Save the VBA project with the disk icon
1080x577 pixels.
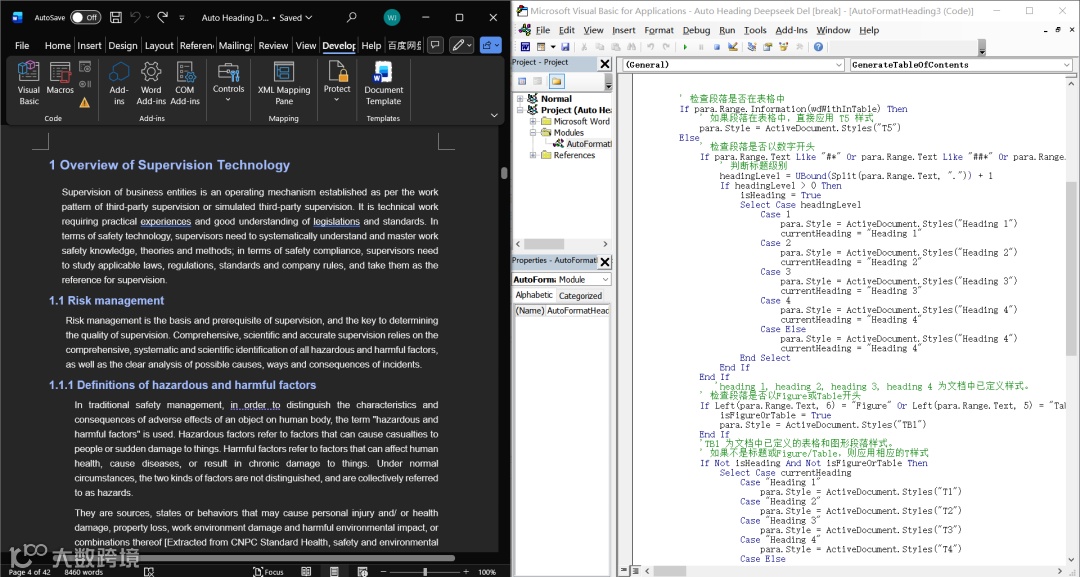point(565,47)
